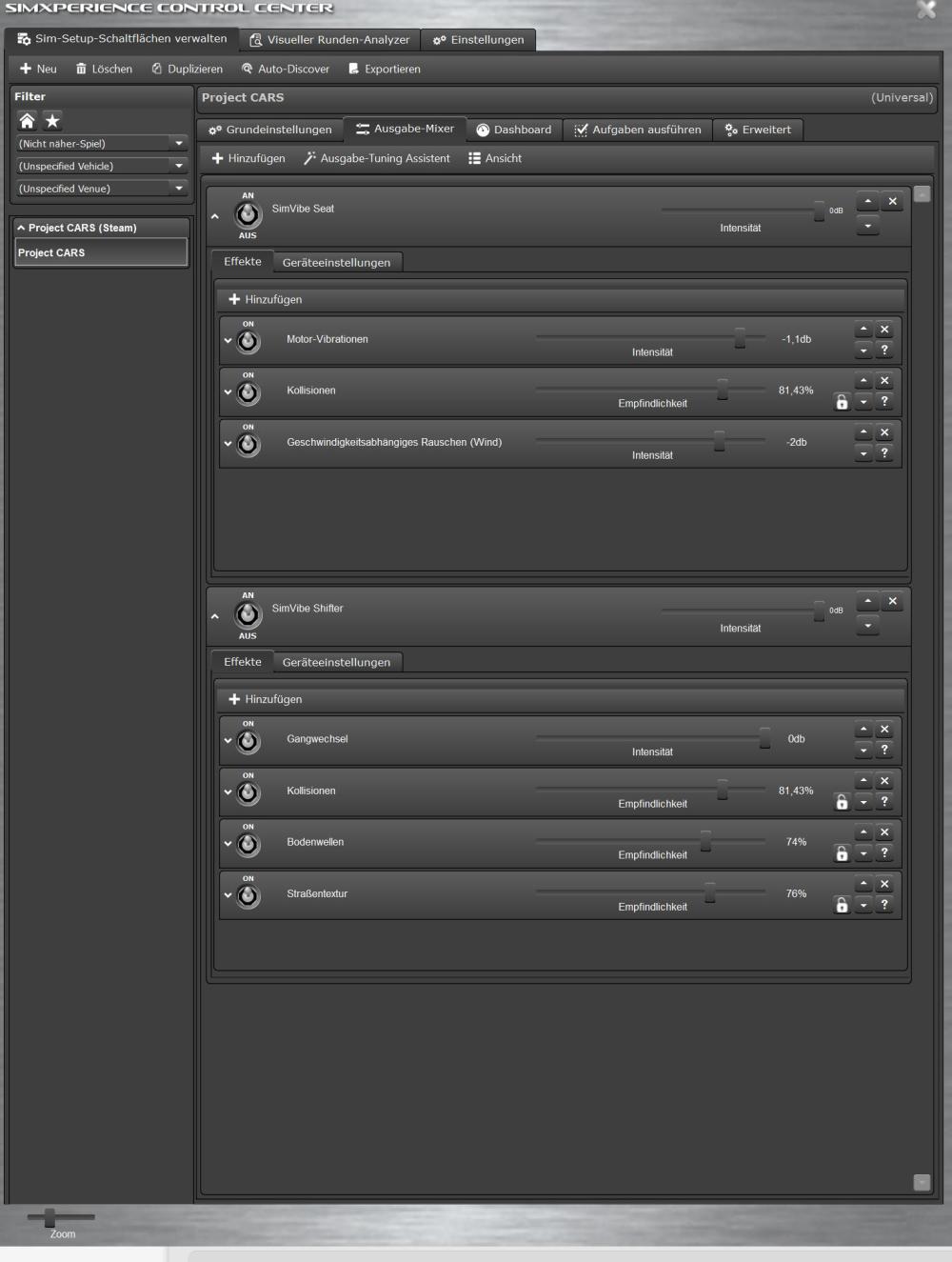Collapse the Project CARS (Steam) group

(21, 228)
